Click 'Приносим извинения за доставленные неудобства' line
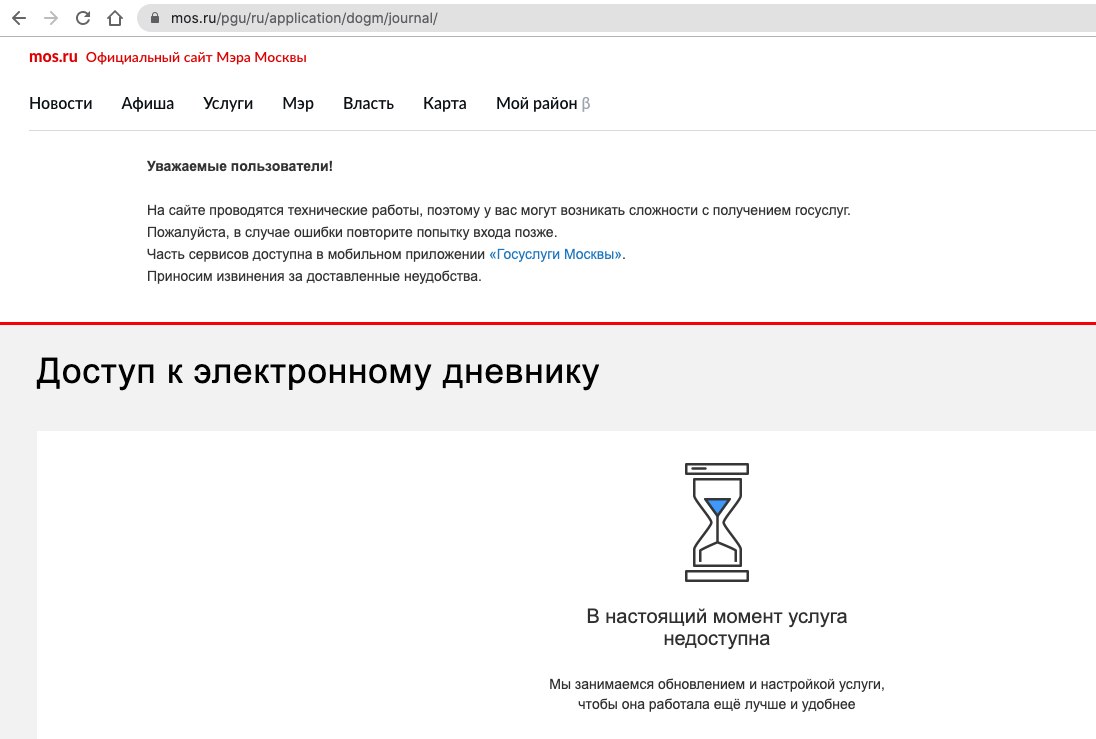Viewport: 1096px width, 739px height. (x=314, y=276)
